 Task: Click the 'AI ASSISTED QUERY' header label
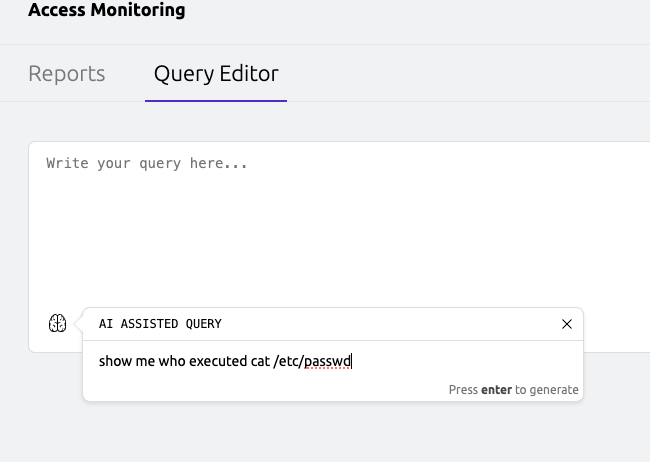click(x=160, y=324)
